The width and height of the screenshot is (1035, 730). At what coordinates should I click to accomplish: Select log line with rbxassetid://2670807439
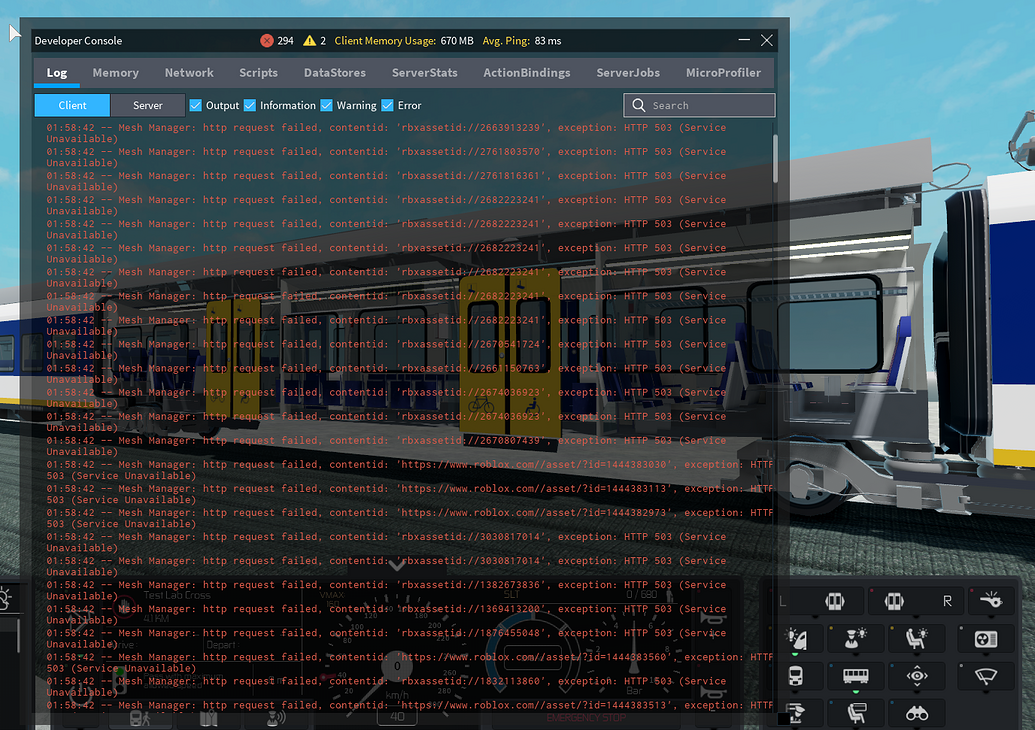(x=386, y=446)
